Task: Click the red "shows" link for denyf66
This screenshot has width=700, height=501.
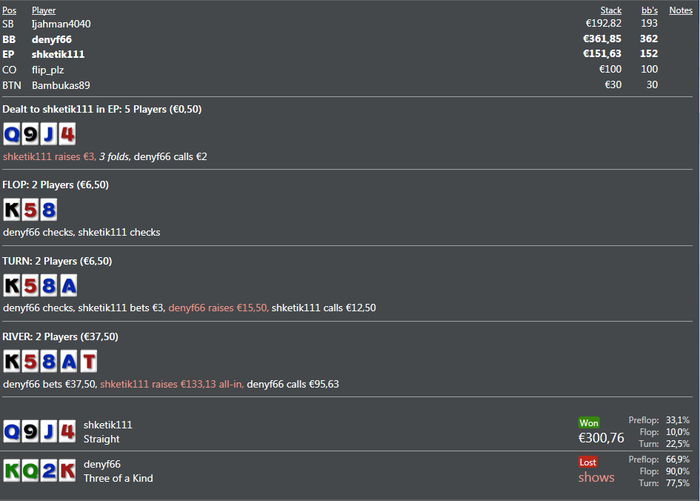Action: pos(596,477)
